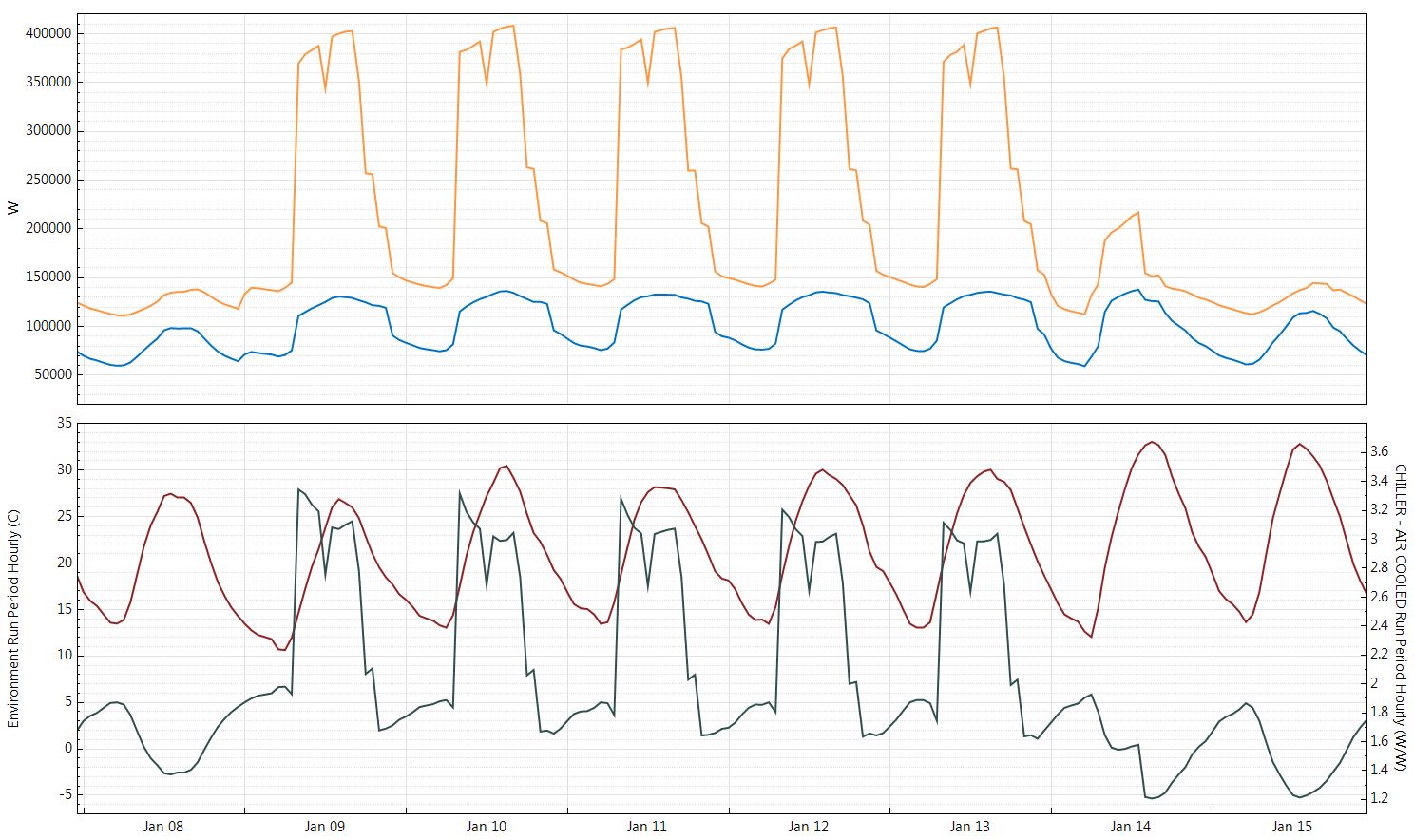
Task: Click the 3.4 tick on right axis
Action: [1380, 481]
